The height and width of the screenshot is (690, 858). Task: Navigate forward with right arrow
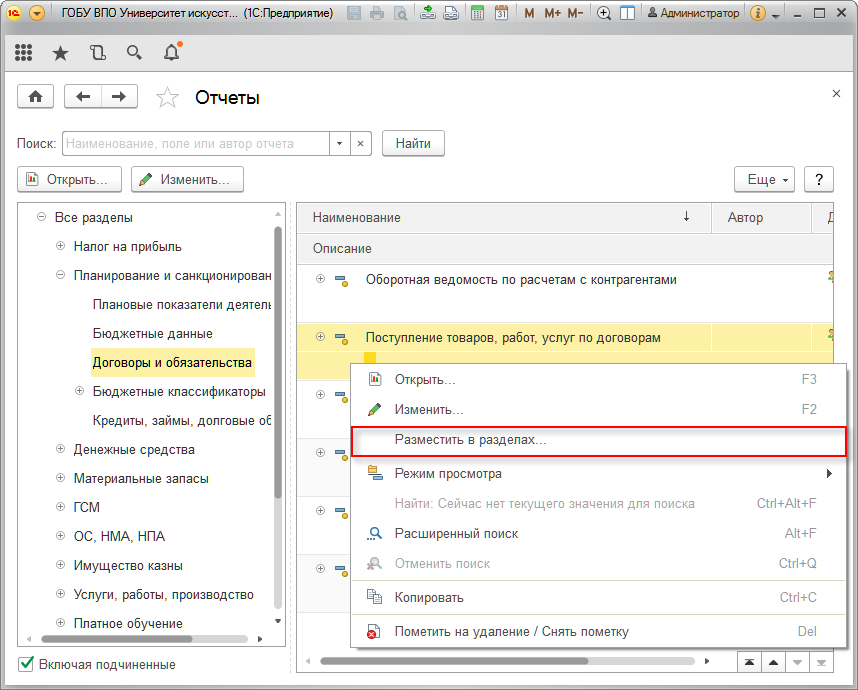[x=119, y=97]
